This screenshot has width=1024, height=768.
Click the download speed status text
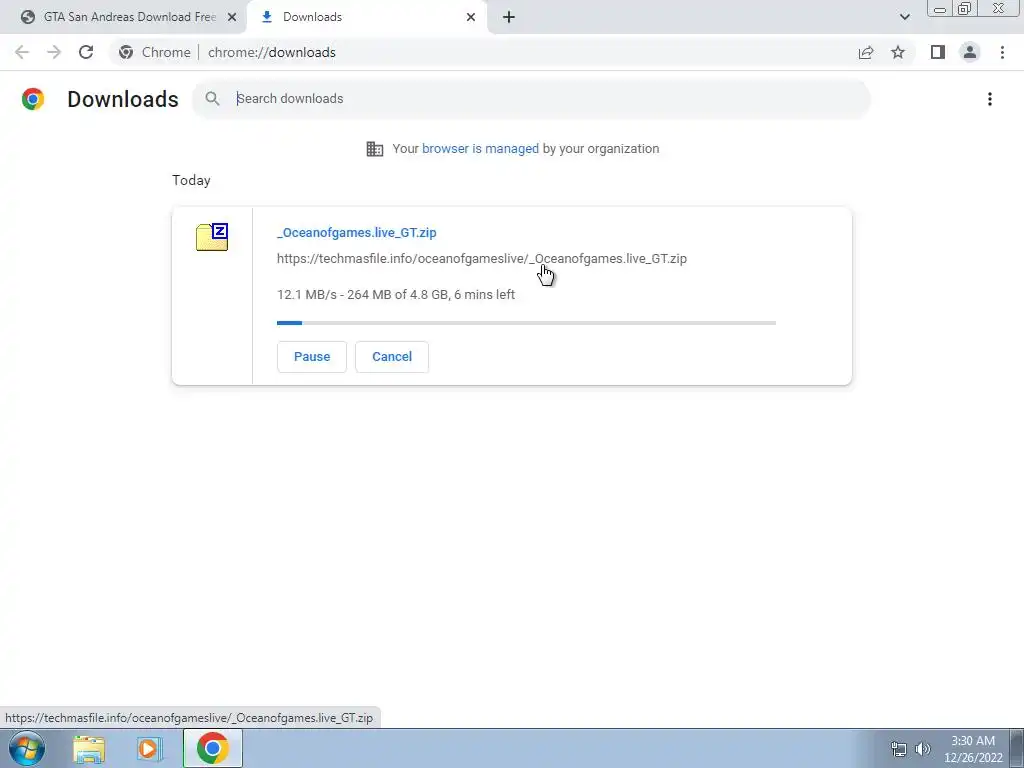tap(396, 295)
